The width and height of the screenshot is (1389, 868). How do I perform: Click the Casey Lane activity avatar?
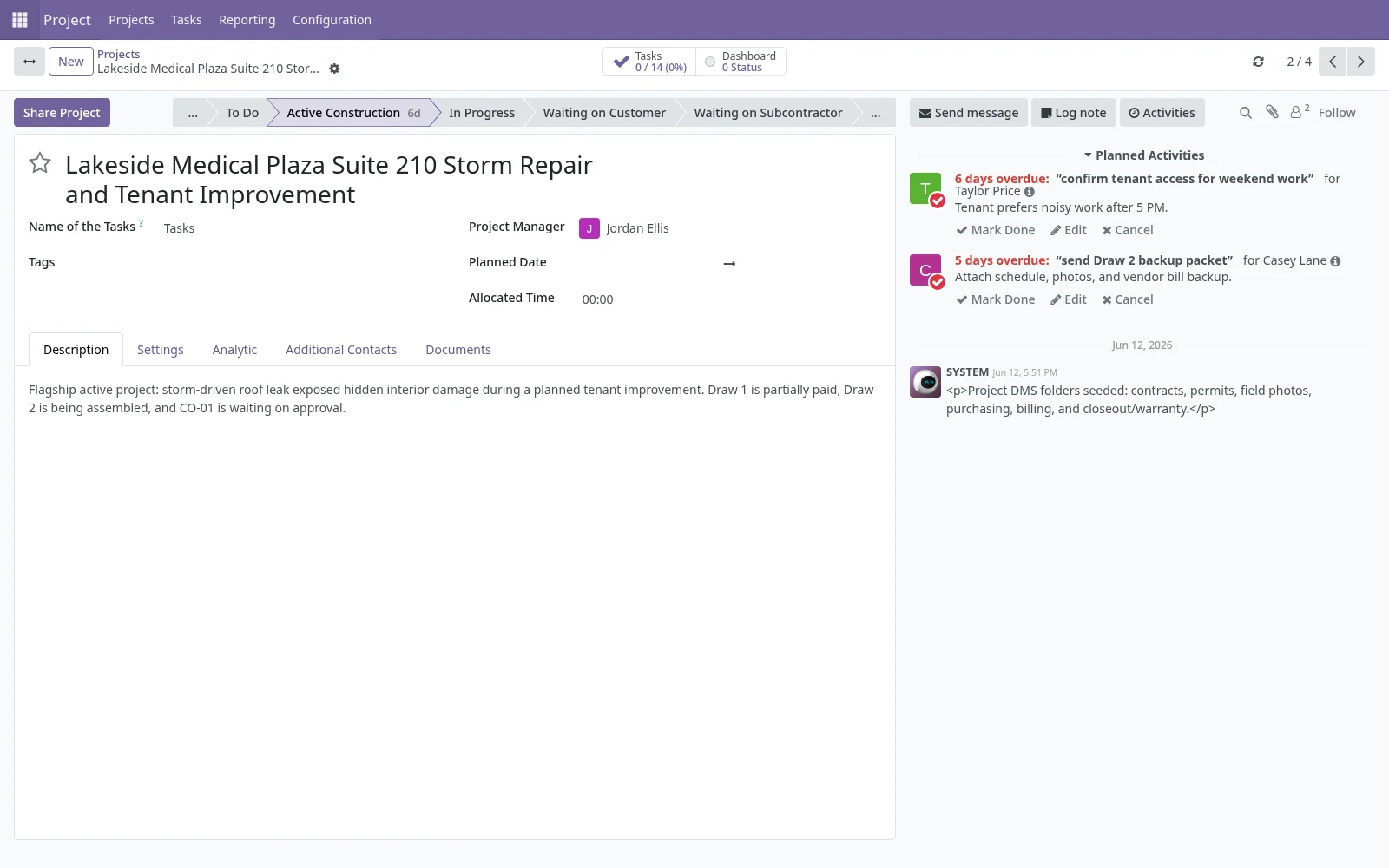[x=925, y=270]
